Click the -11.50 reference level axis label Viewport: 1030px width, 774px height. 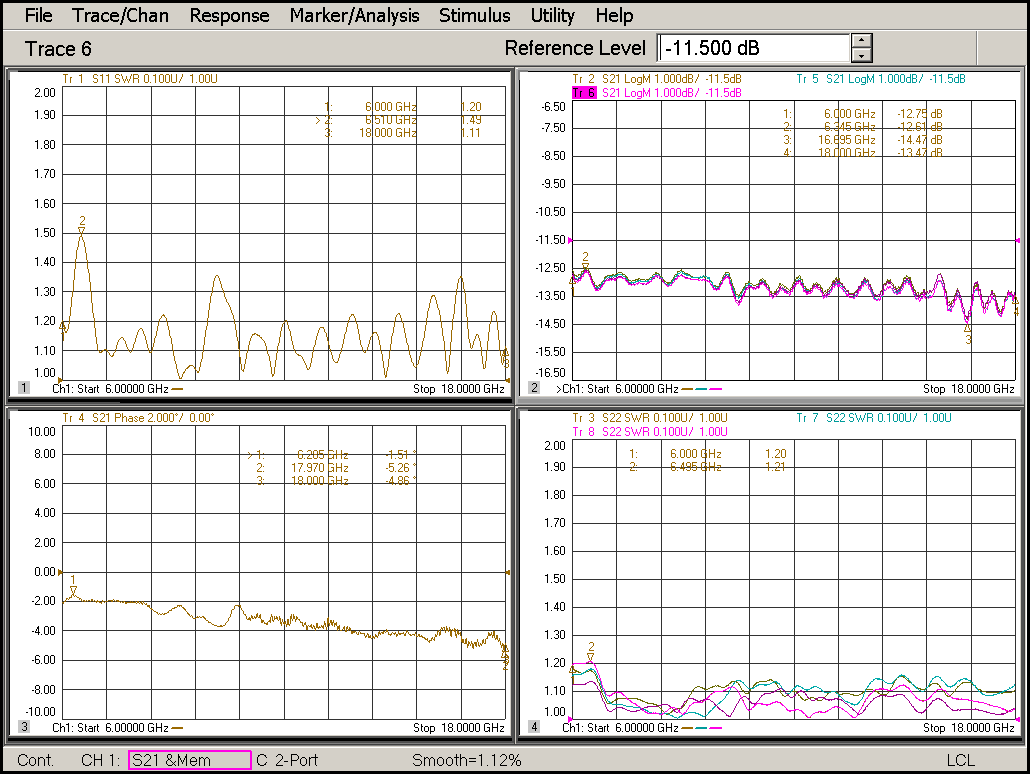tap(550, 240)
